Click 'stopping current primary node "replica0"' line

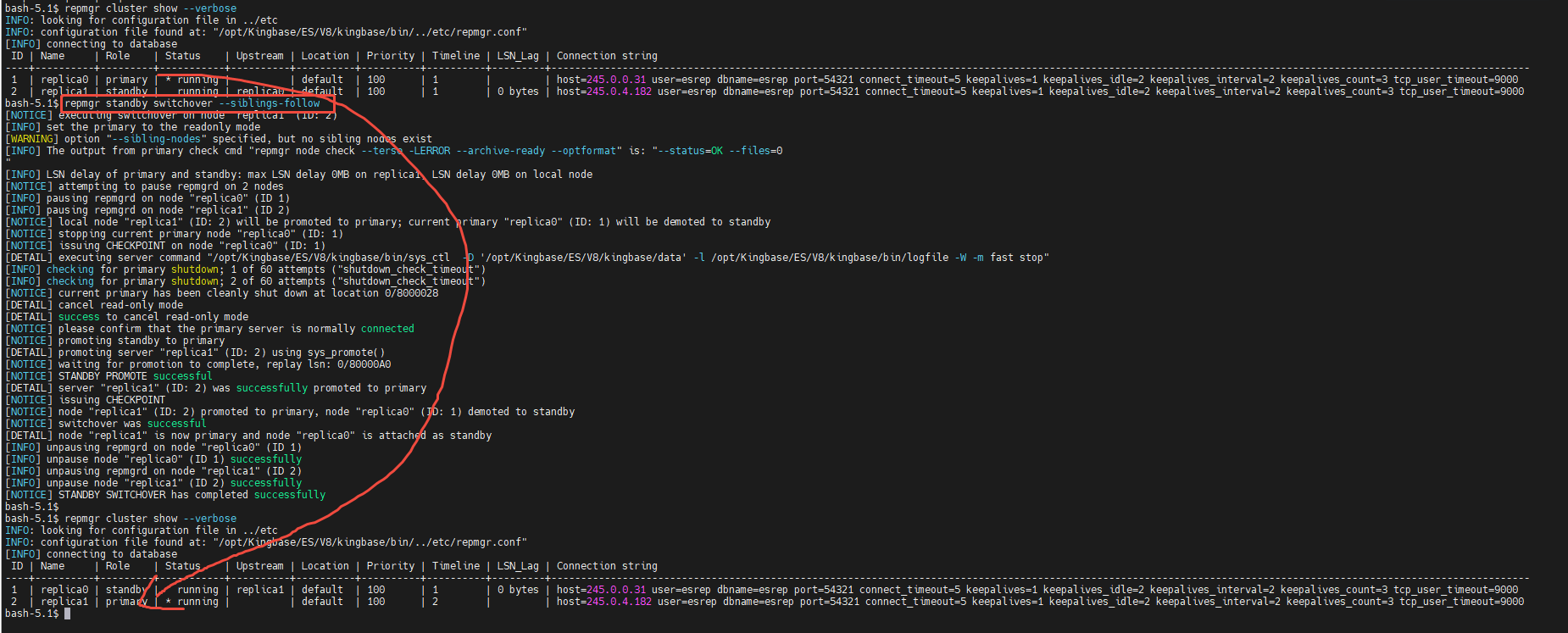(175, 234)
